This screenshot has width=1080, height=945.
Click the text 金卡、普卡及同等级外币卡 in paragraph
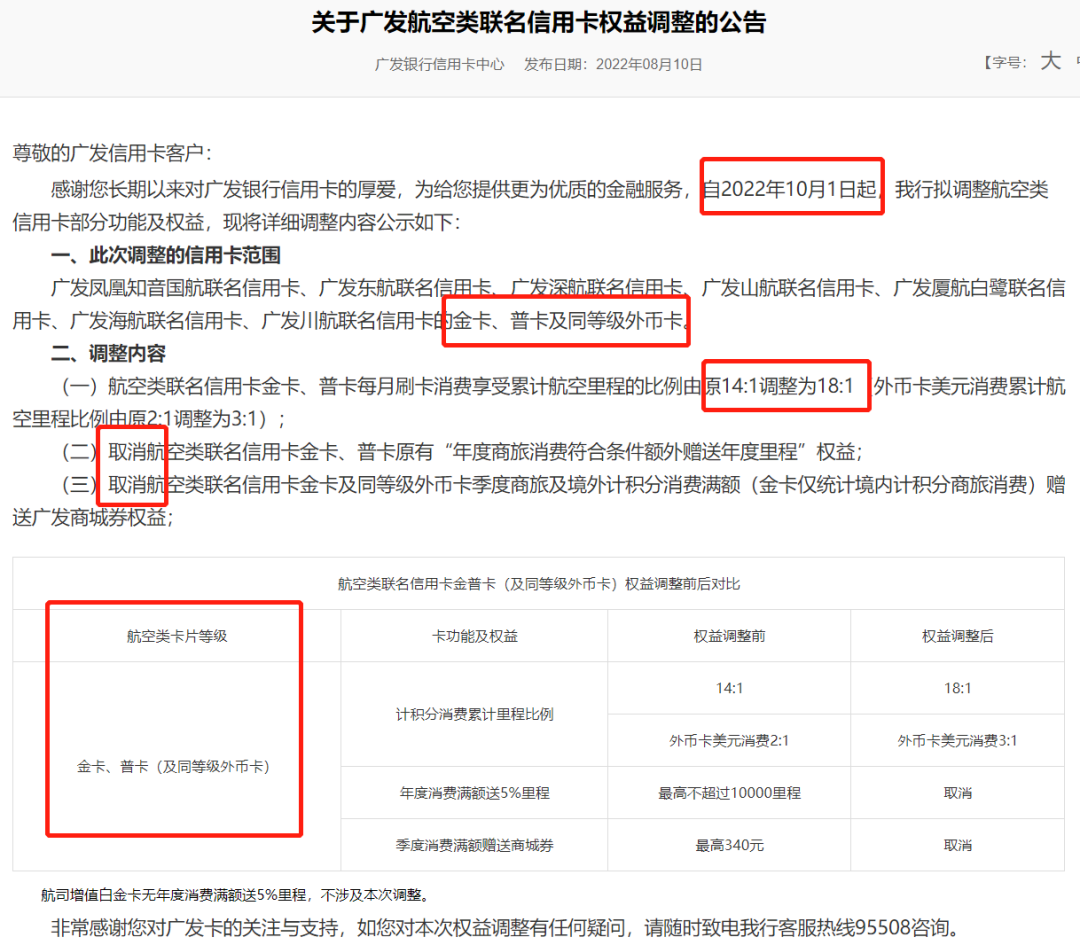[568, 320]
